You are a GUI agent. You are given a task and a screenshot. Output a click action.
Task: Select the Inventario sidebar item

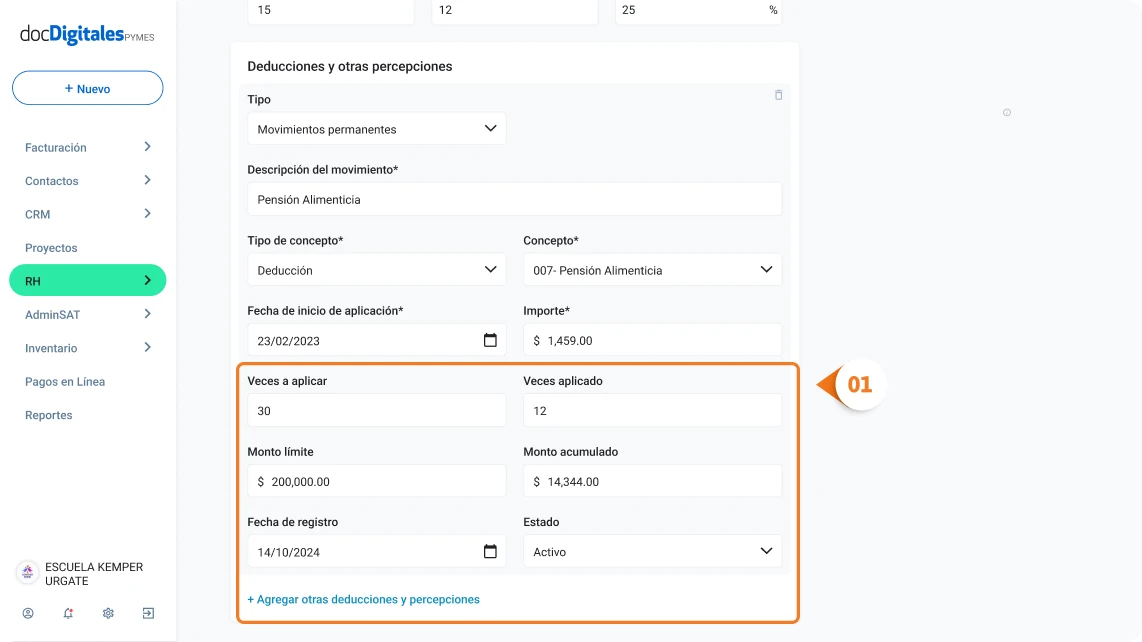51,348
